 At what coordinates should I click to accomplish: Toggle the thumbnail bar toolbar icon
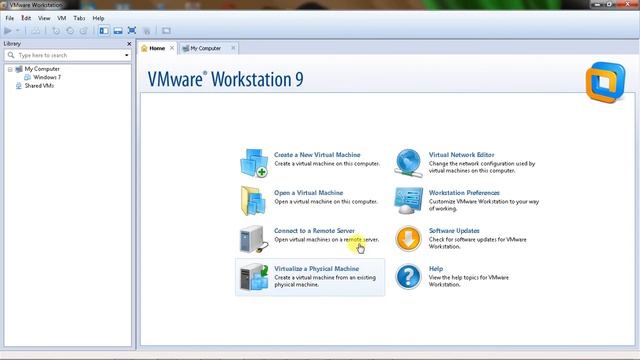pos(118,31)
